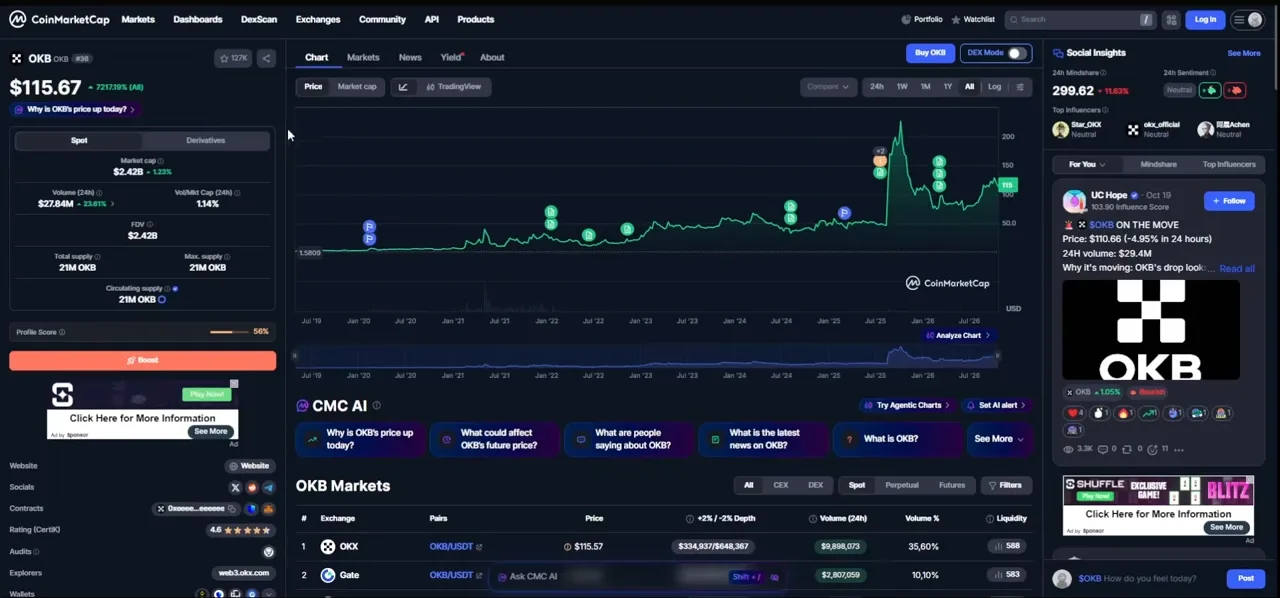
Task: Click the bullish sentiment icon
Action: tap(1209, 90)
